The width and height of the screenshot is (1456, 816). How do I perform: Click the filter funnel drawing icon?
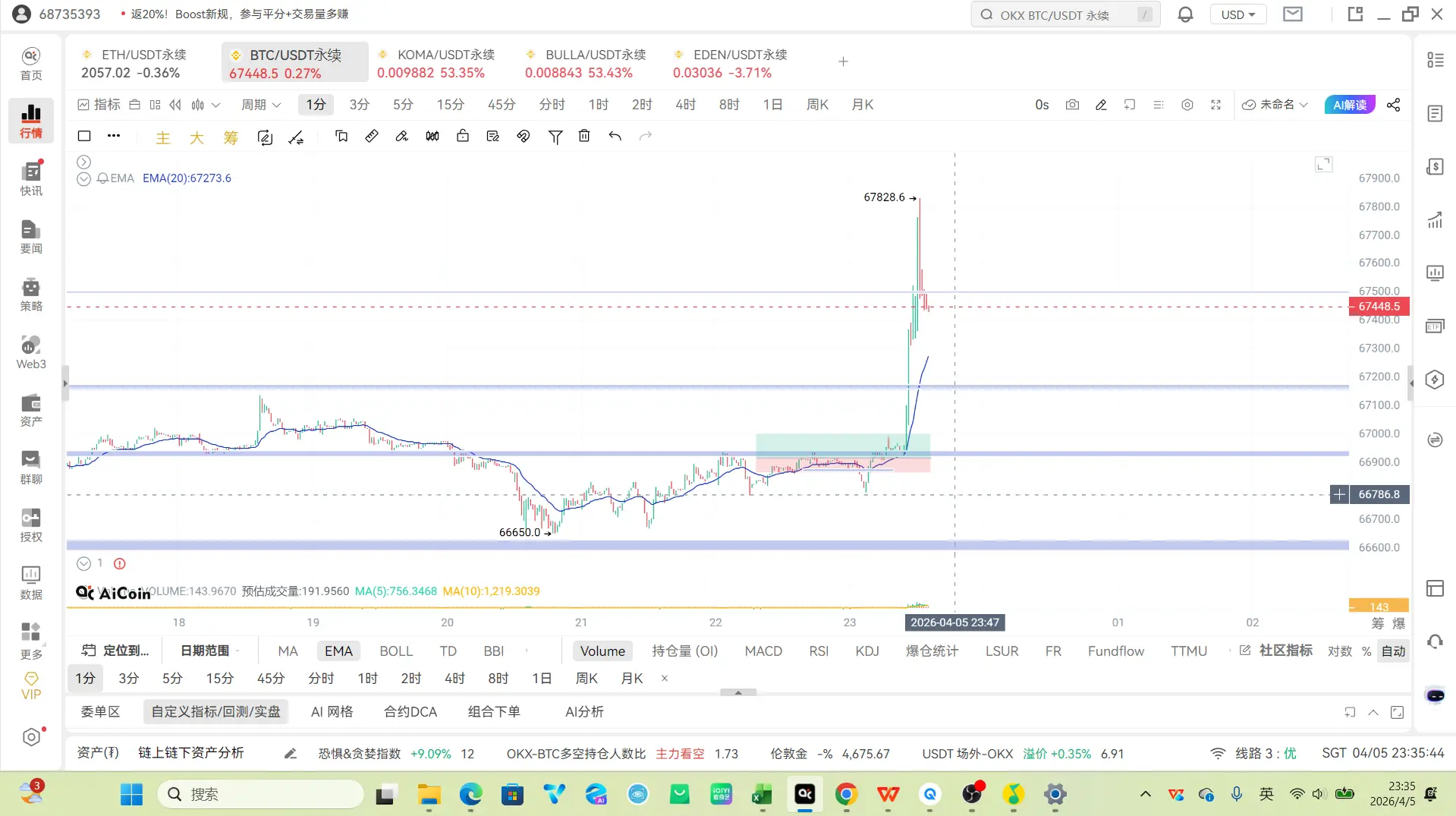[555, 137]
